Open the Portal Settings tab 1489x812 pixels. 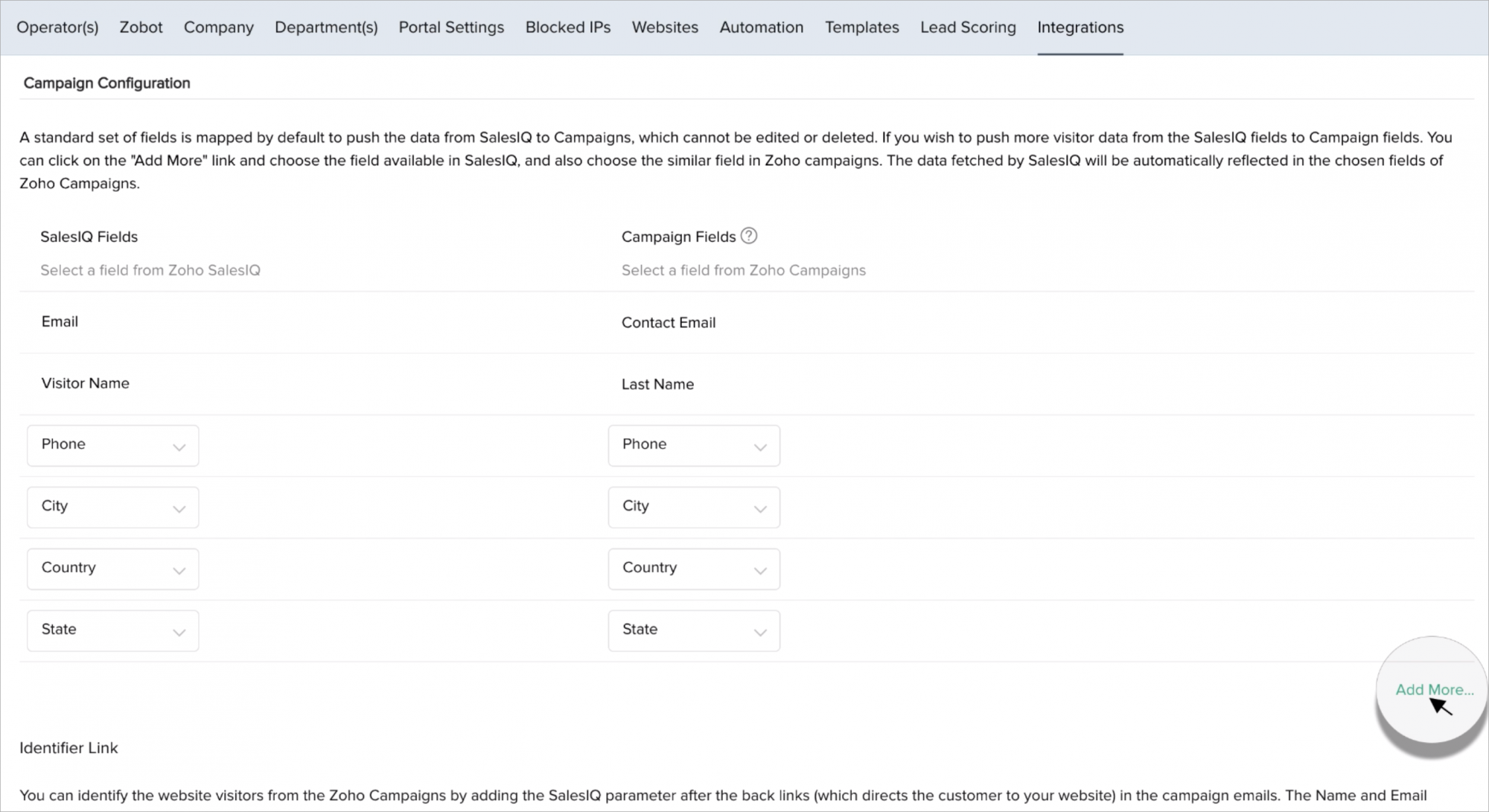(x=451, y=28)
